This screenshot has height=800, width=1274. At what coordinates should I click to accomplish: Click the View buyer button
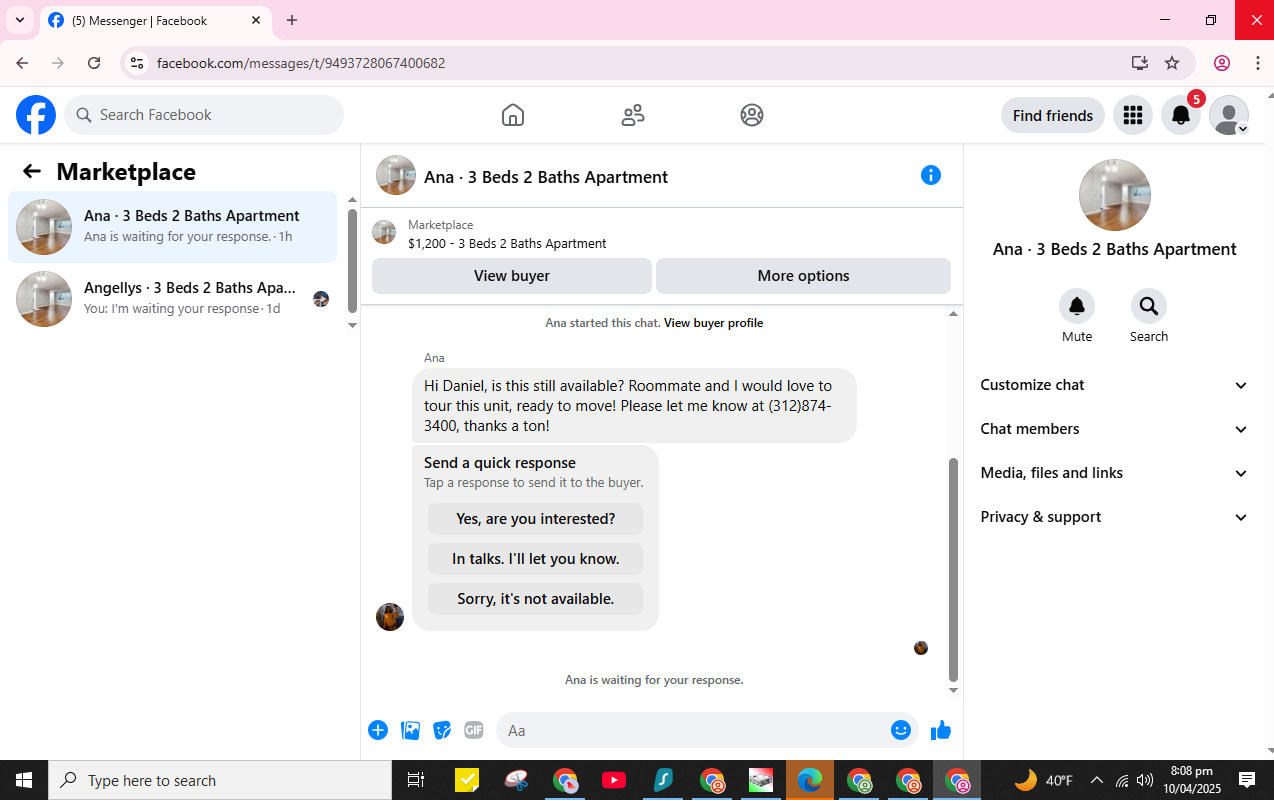(x=512, y=276)
